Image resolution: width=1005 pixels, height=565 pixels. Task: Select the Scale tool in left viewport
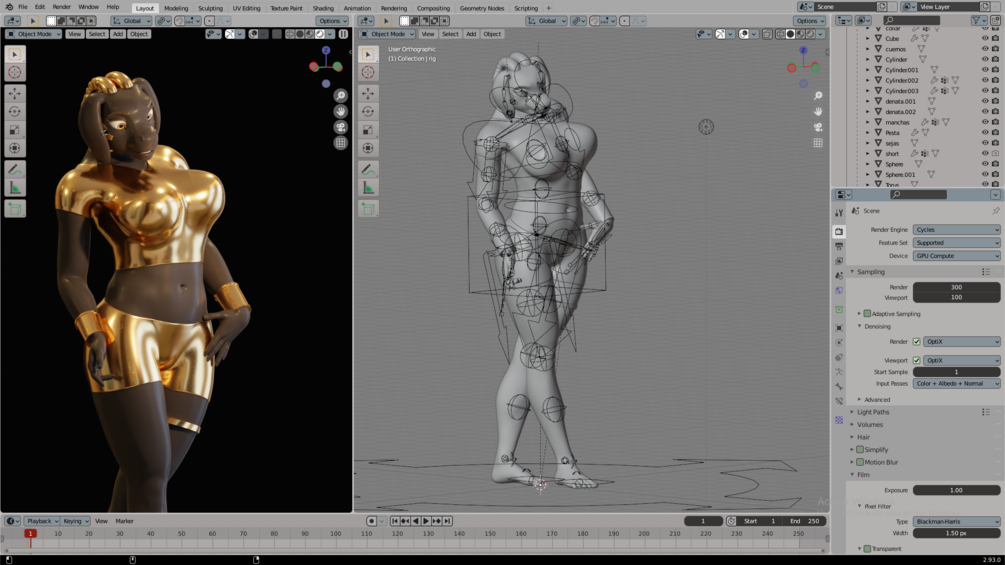tap(15, 130)
